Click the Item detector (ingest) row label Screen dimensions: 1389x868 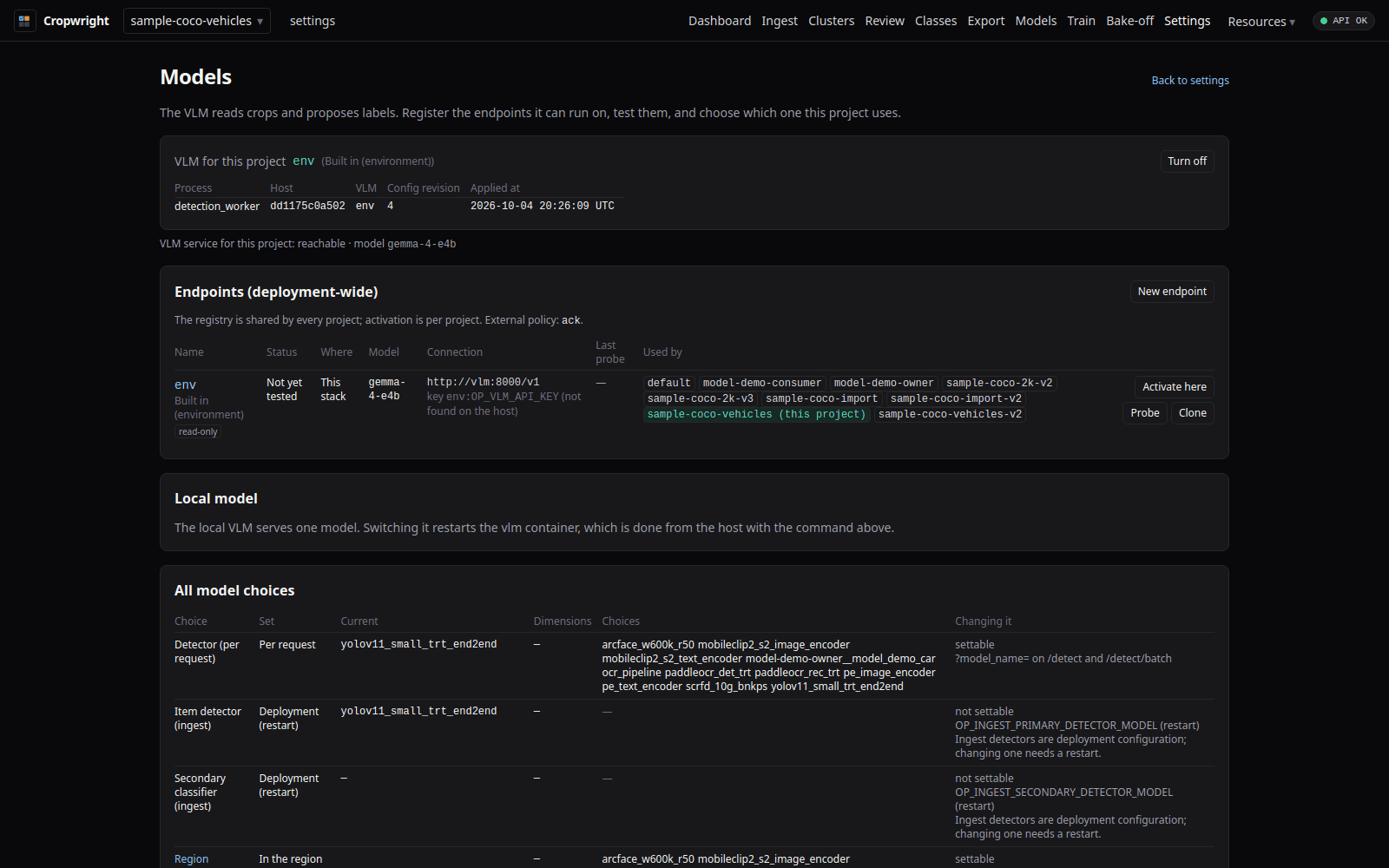pyautogui.click(x=207, y=719)
